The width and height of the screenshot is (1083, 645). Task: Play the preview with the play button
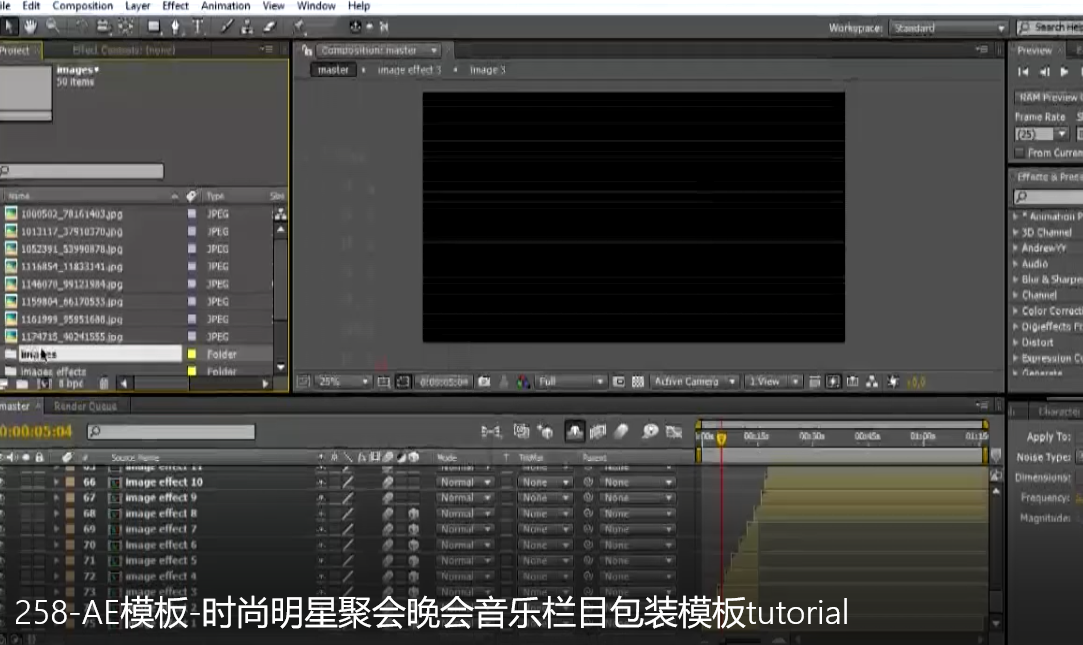pos(1064,72)
